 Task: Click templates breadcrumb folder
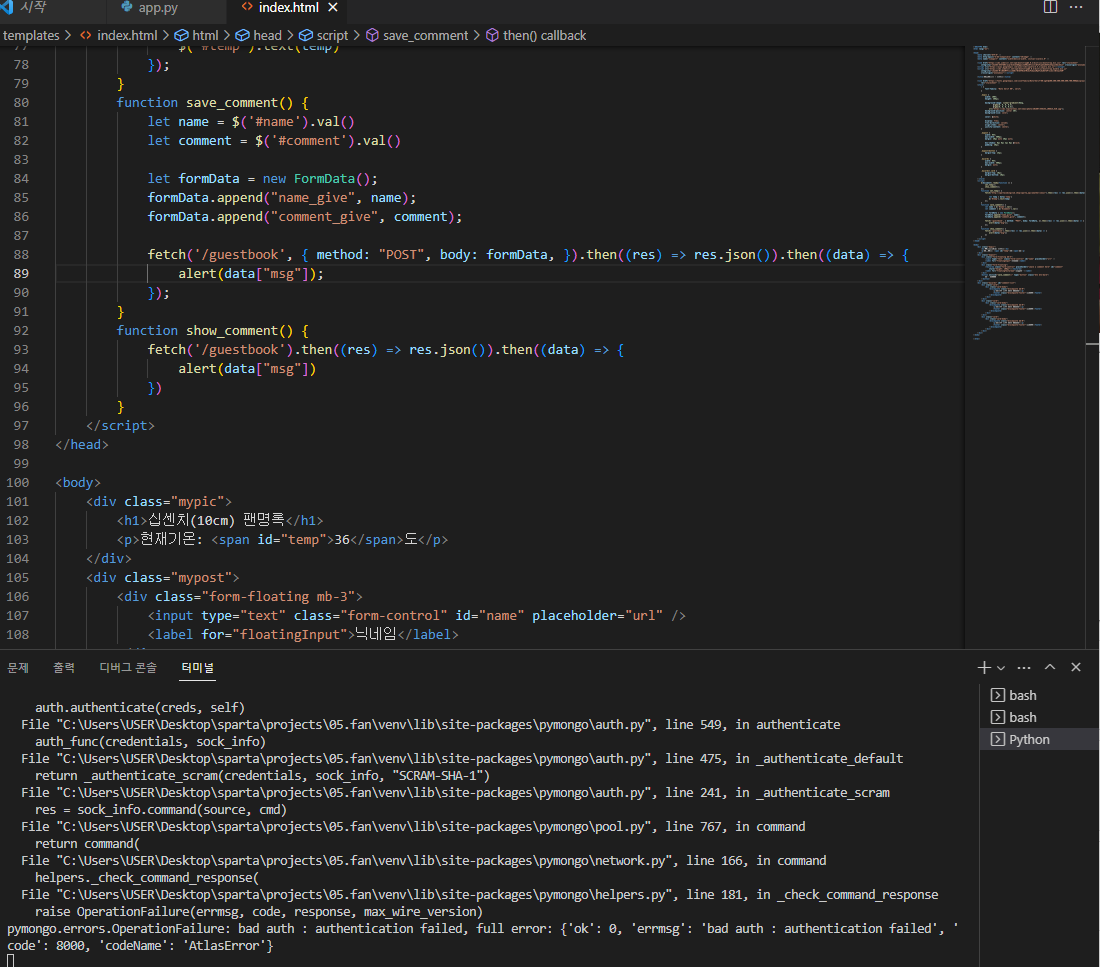(32, 35)
